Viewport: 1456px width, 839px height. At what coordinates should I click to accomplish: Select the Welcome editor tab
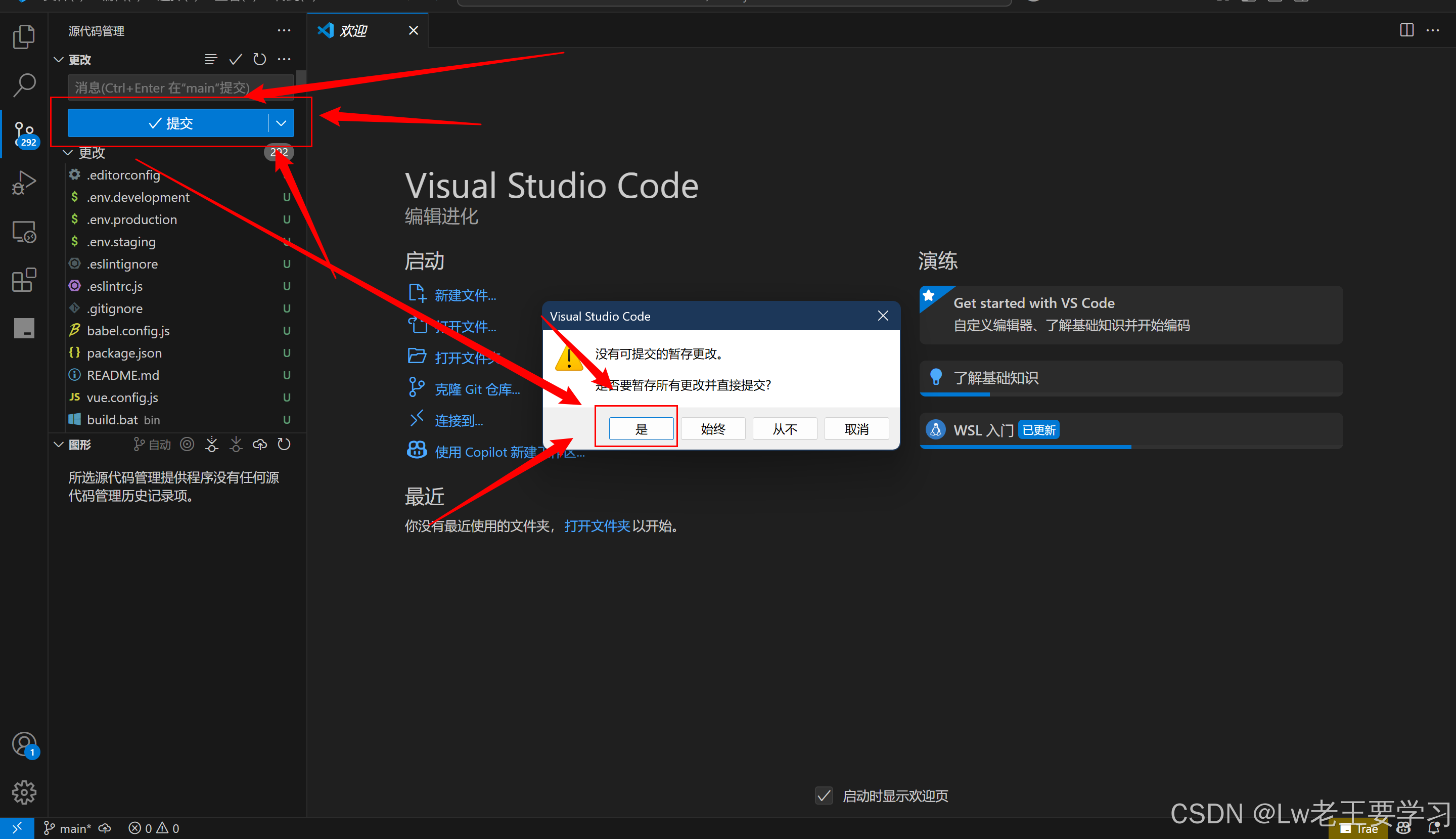tap(353, 30)
